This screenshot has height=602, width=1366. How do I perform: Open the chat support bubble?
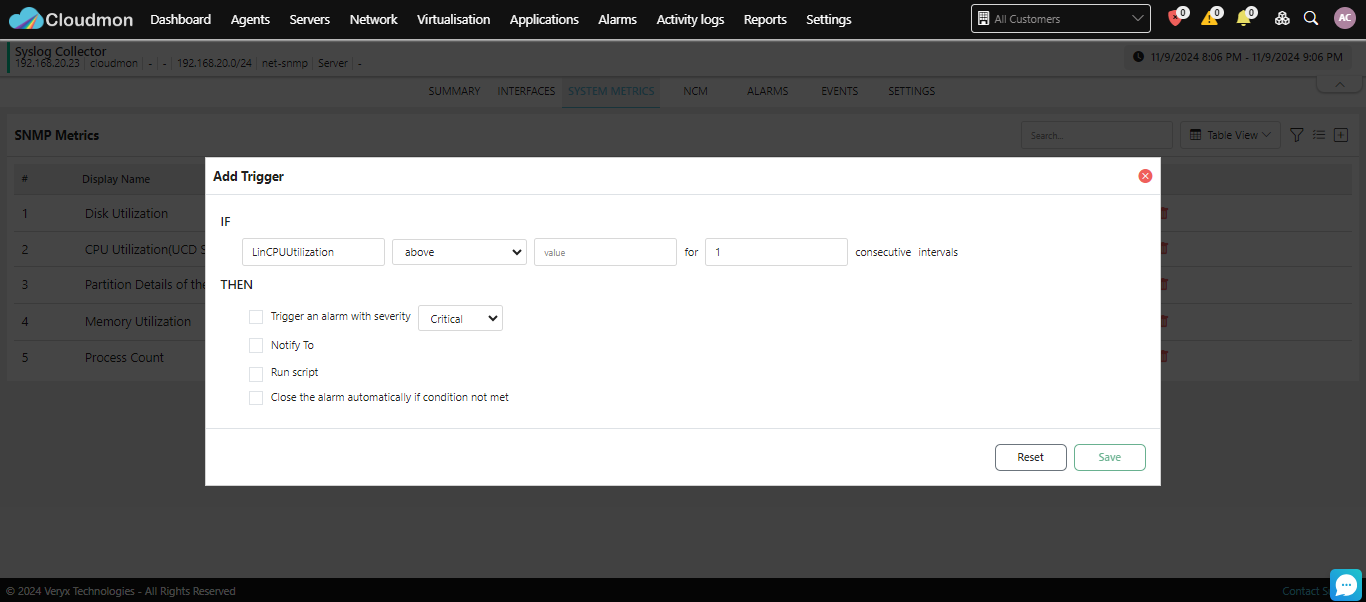[x=1346, y=585]
